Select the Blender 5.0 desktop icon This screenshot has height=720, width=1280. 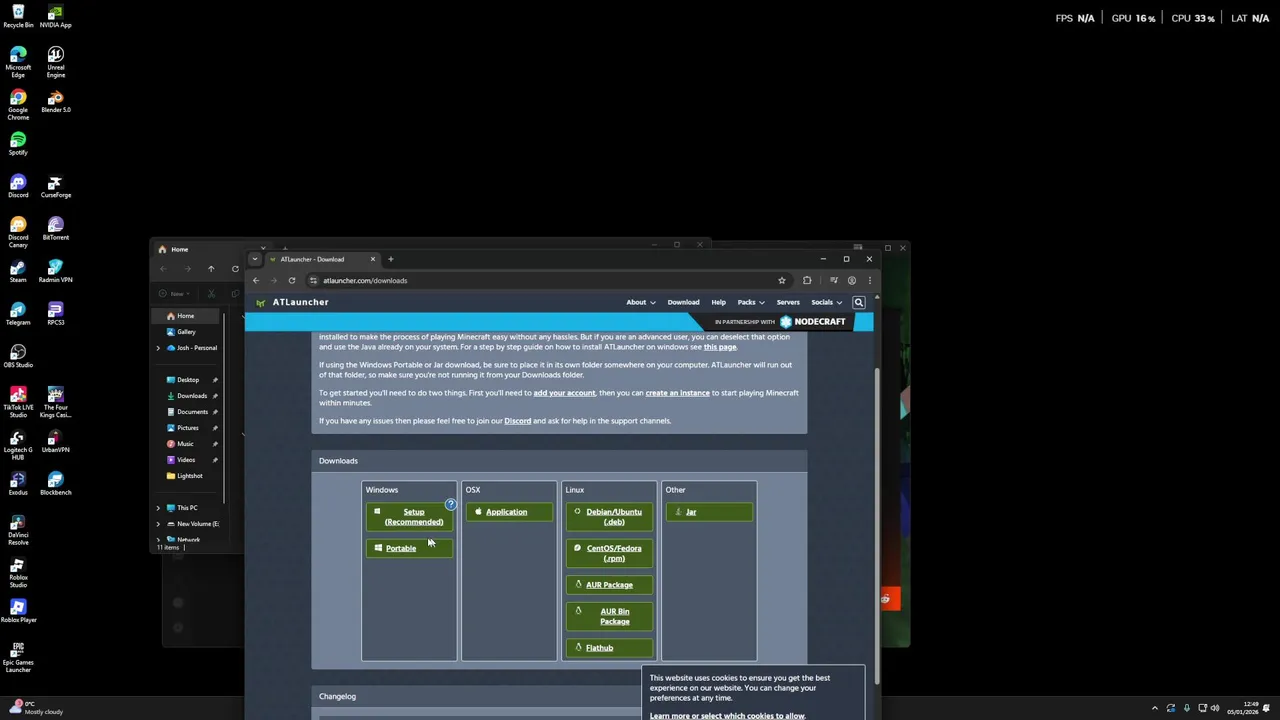point(55,101)
